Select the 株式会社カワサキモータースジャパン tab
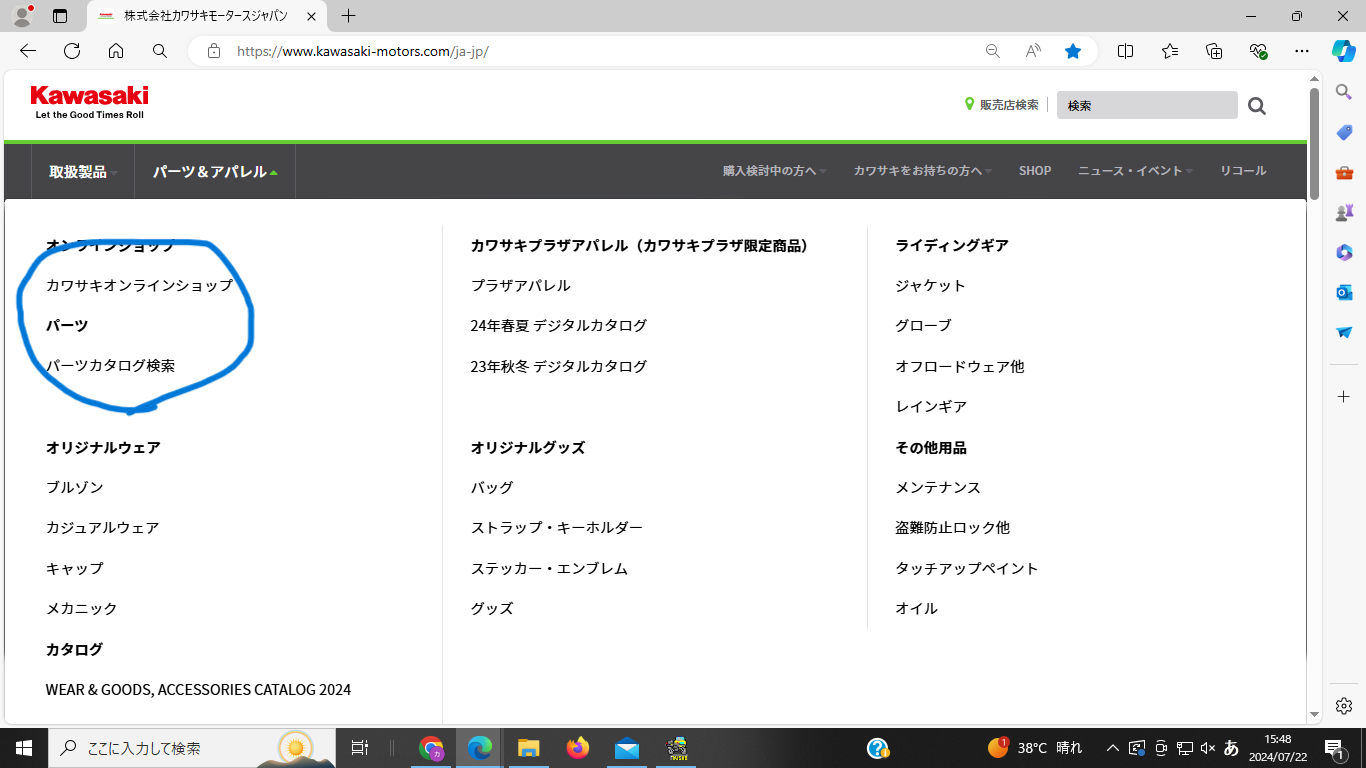 click(205, 16)
